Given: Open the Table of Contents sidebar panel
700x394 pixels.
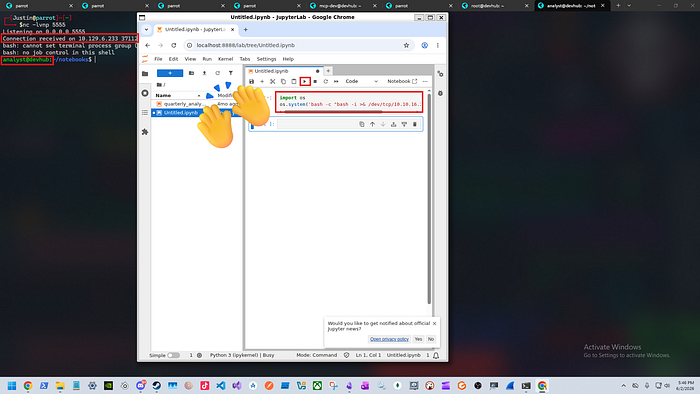Looking at the screenshot, I should 145,112.
